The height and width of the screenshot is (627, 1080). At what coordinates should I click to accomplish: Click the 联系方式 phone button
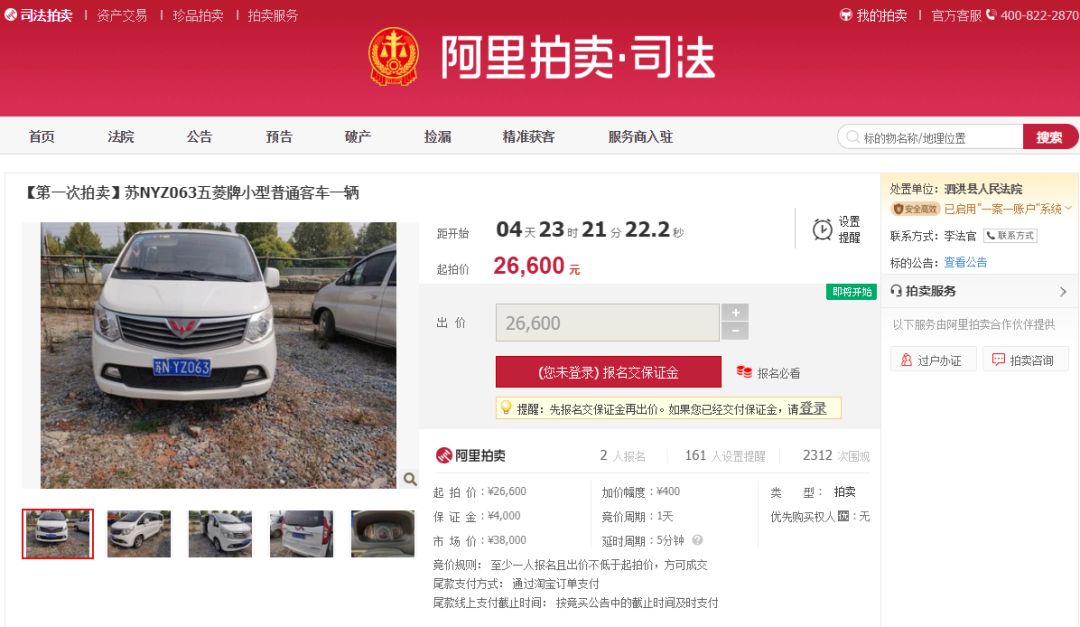point(1010,236)
